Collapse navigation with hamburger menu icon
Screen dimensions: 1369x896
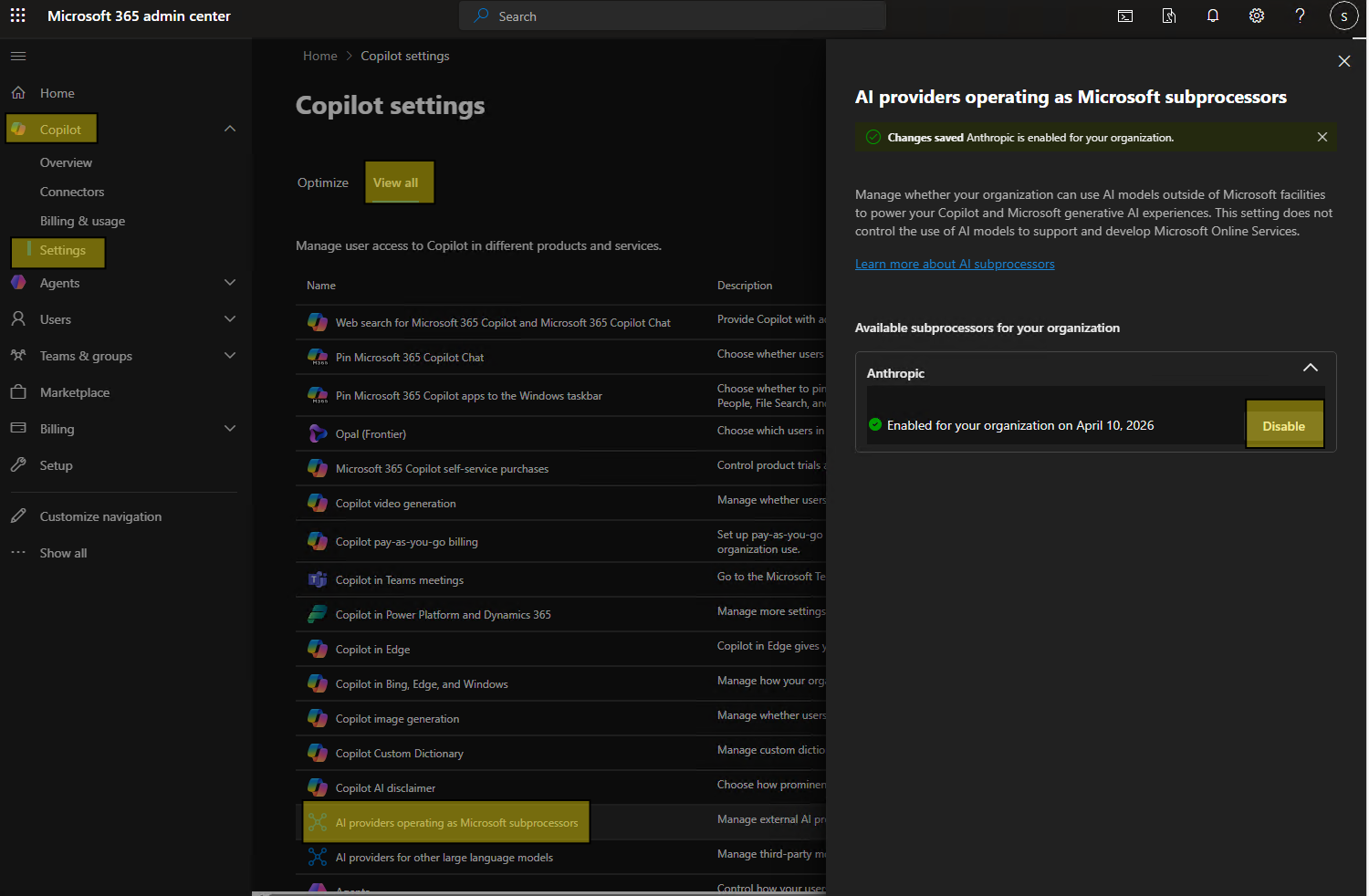tap(18, 57)
